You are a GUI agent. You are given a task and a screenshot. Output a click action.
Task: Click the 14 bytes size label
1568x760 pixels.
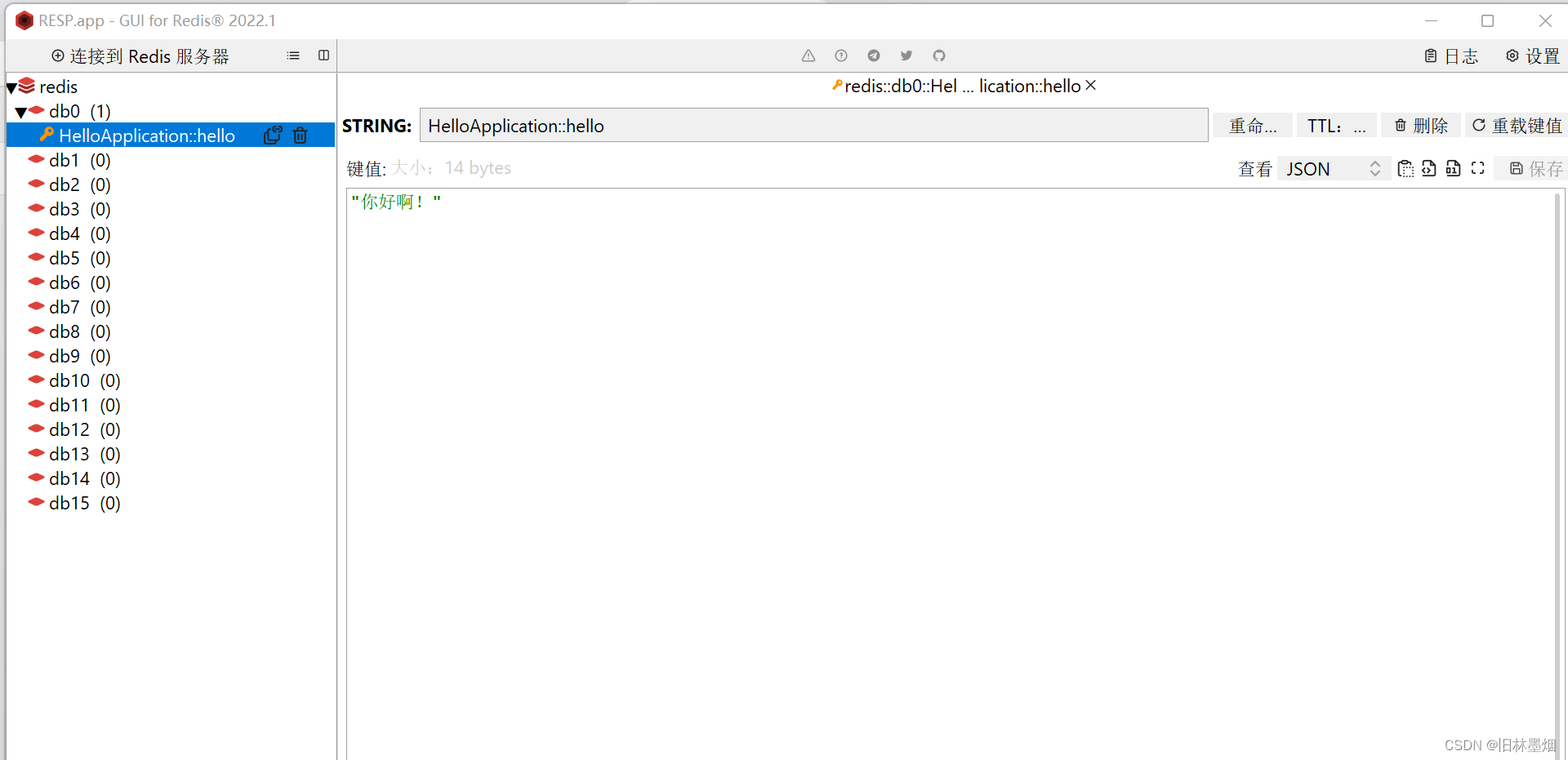click(x=478, y=168)
